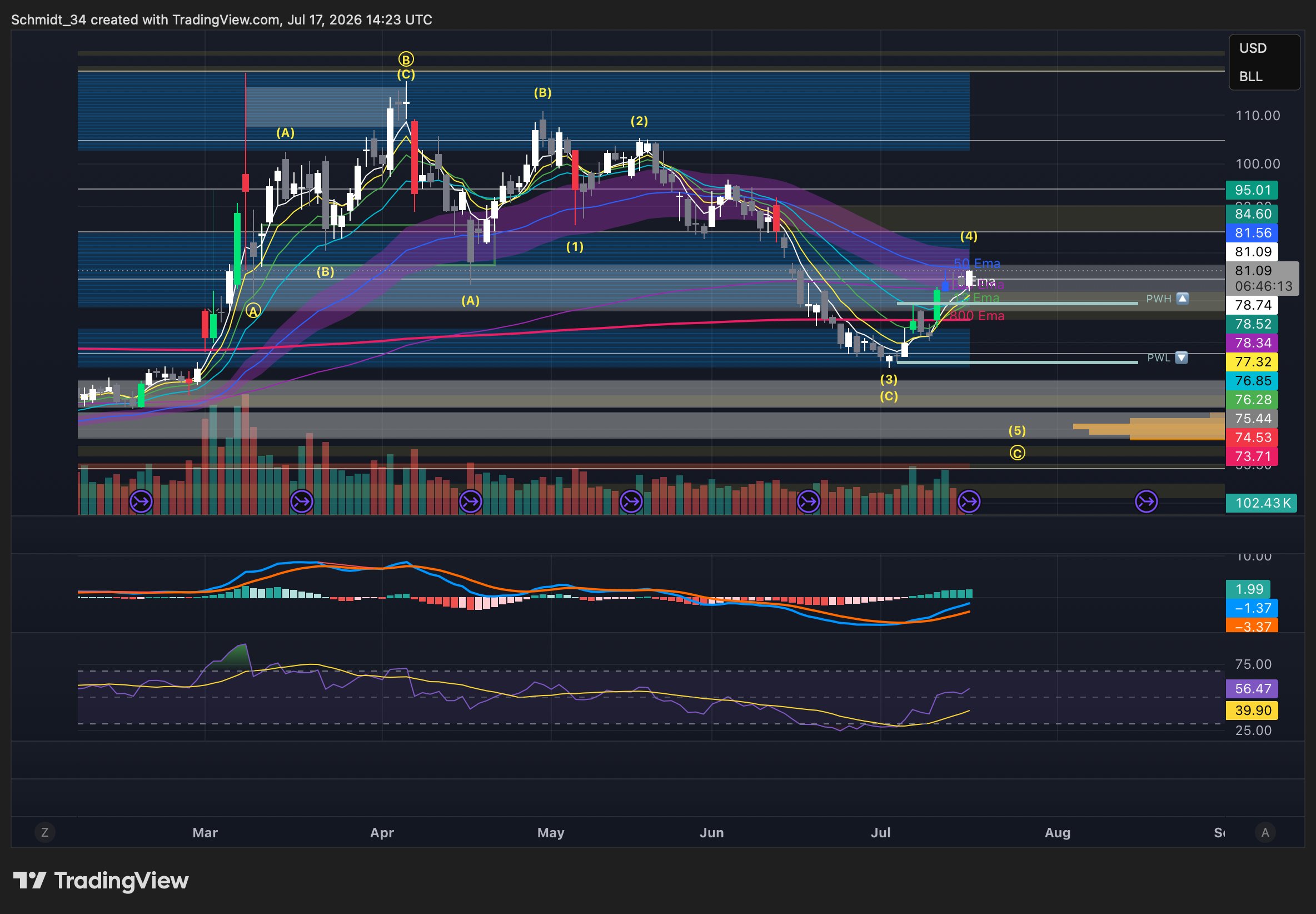Screen dimensions: 1316x914
Task: Select the (2) wave label in May
Action: pos(640,121)
